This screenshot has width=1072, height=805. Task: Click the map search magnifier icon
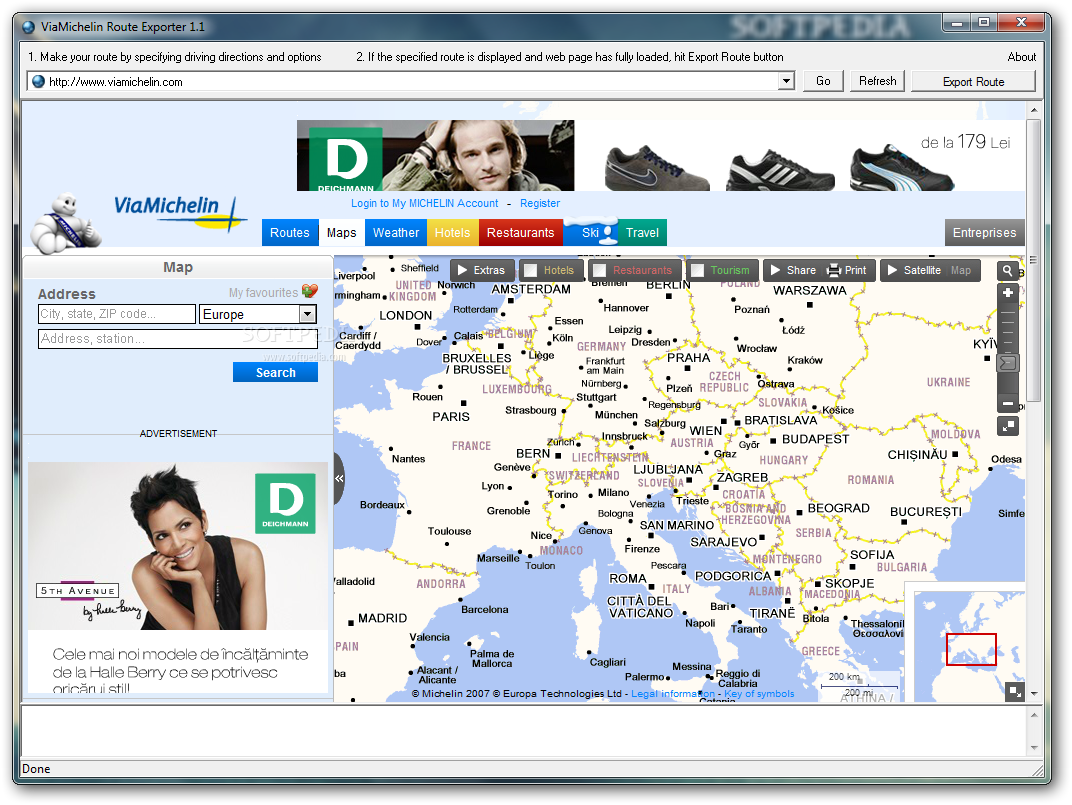(x=1007, y=270)
